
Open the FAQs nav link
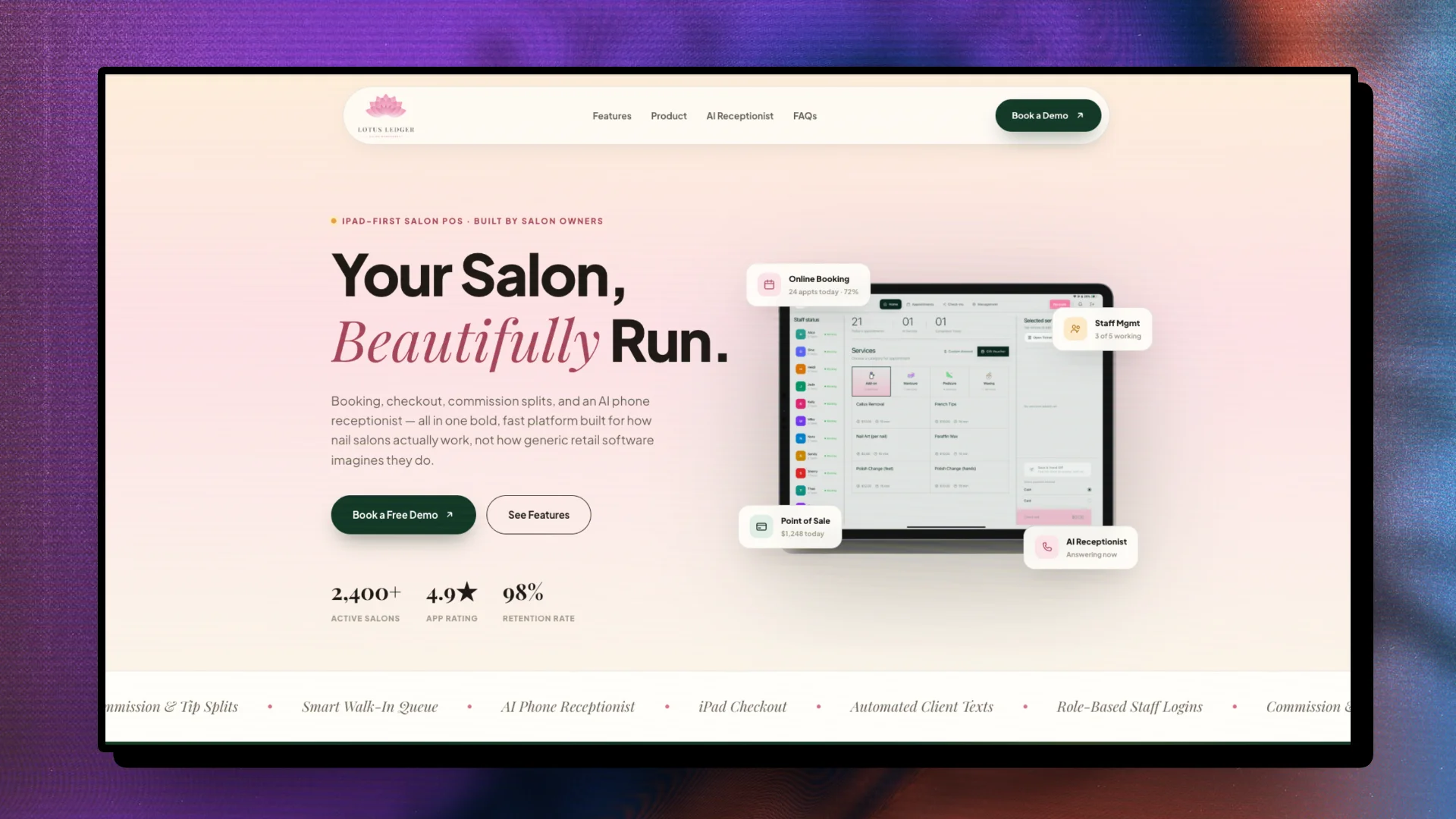coord(805,116)
